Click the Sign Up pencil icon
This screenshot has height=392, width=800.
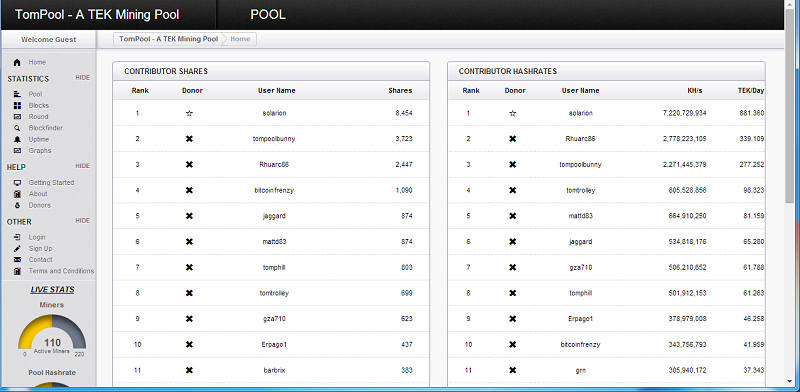point(17,249)
